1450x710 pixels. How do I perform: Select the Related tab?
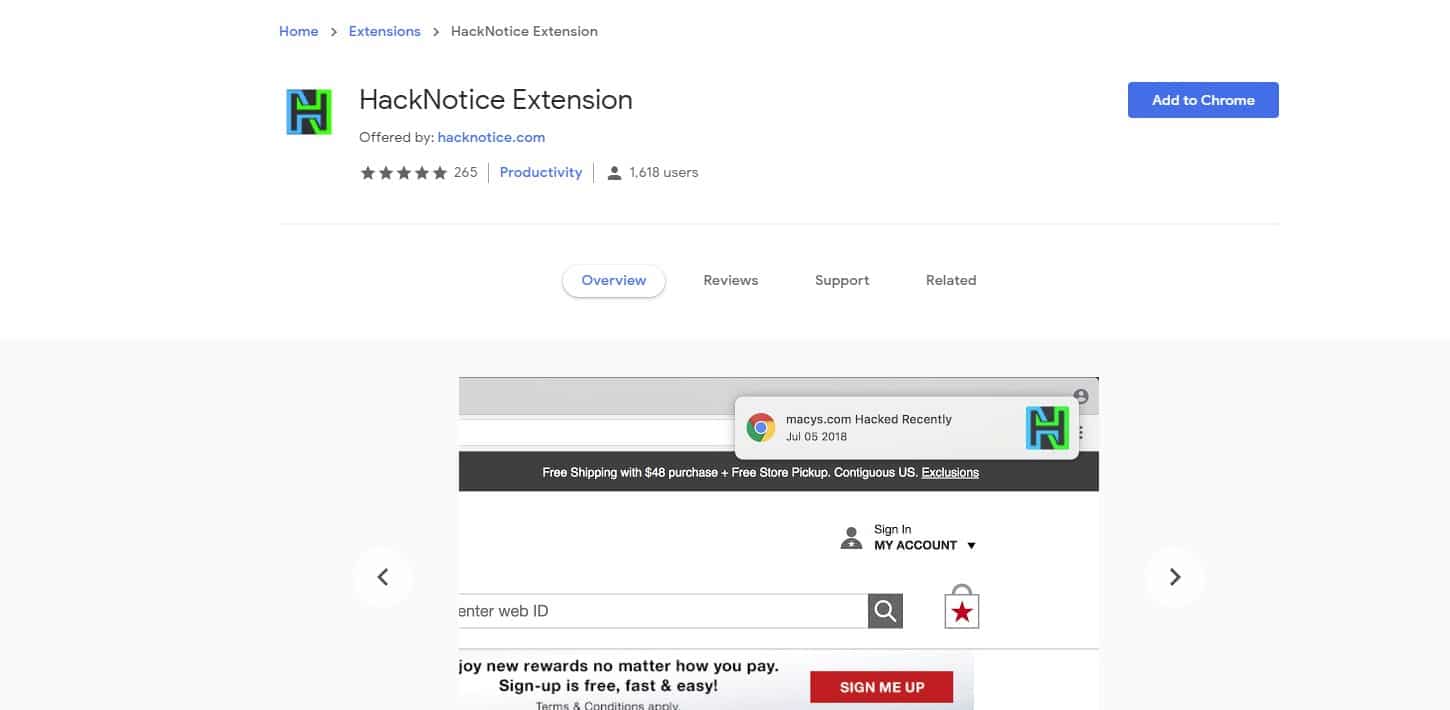pos(950,281)
